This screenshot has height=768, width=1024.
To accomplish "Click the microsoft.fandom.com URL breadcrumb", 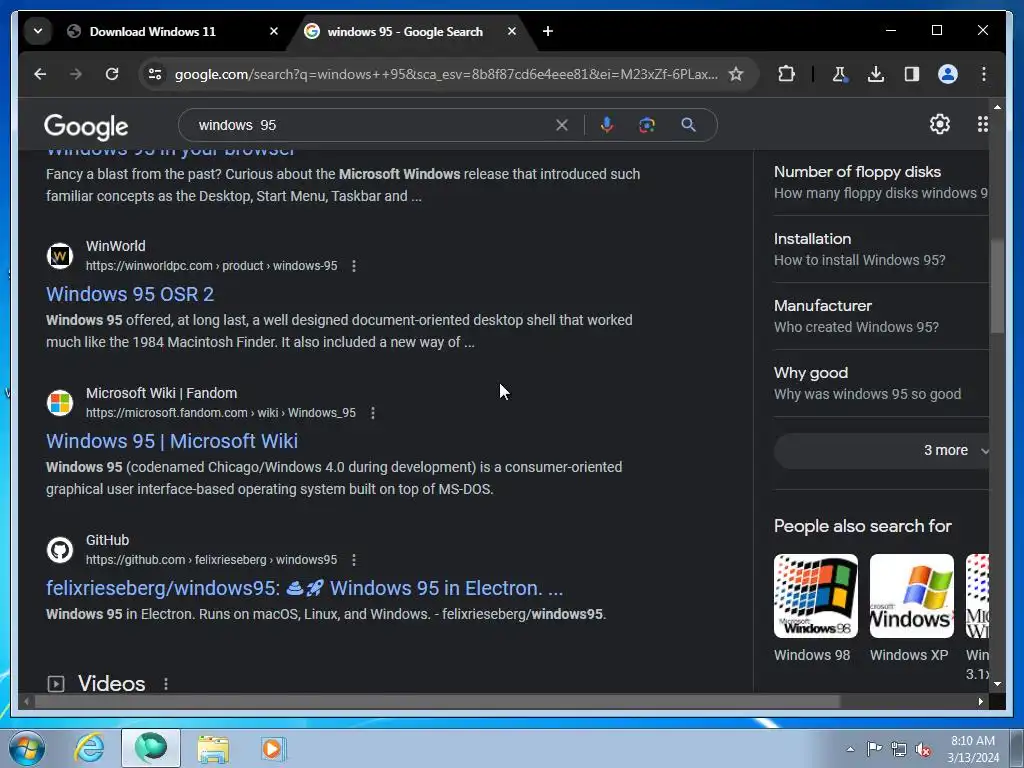I will pyautogui.click(x=221, y=413).
